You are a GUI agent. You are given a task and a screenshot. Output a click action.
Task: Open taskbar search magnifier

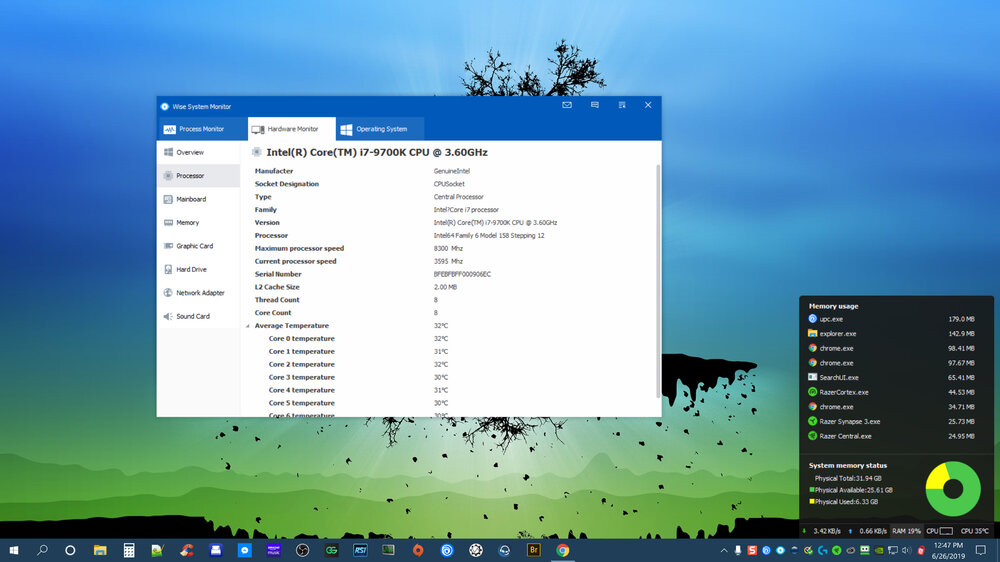pos(42,550)
